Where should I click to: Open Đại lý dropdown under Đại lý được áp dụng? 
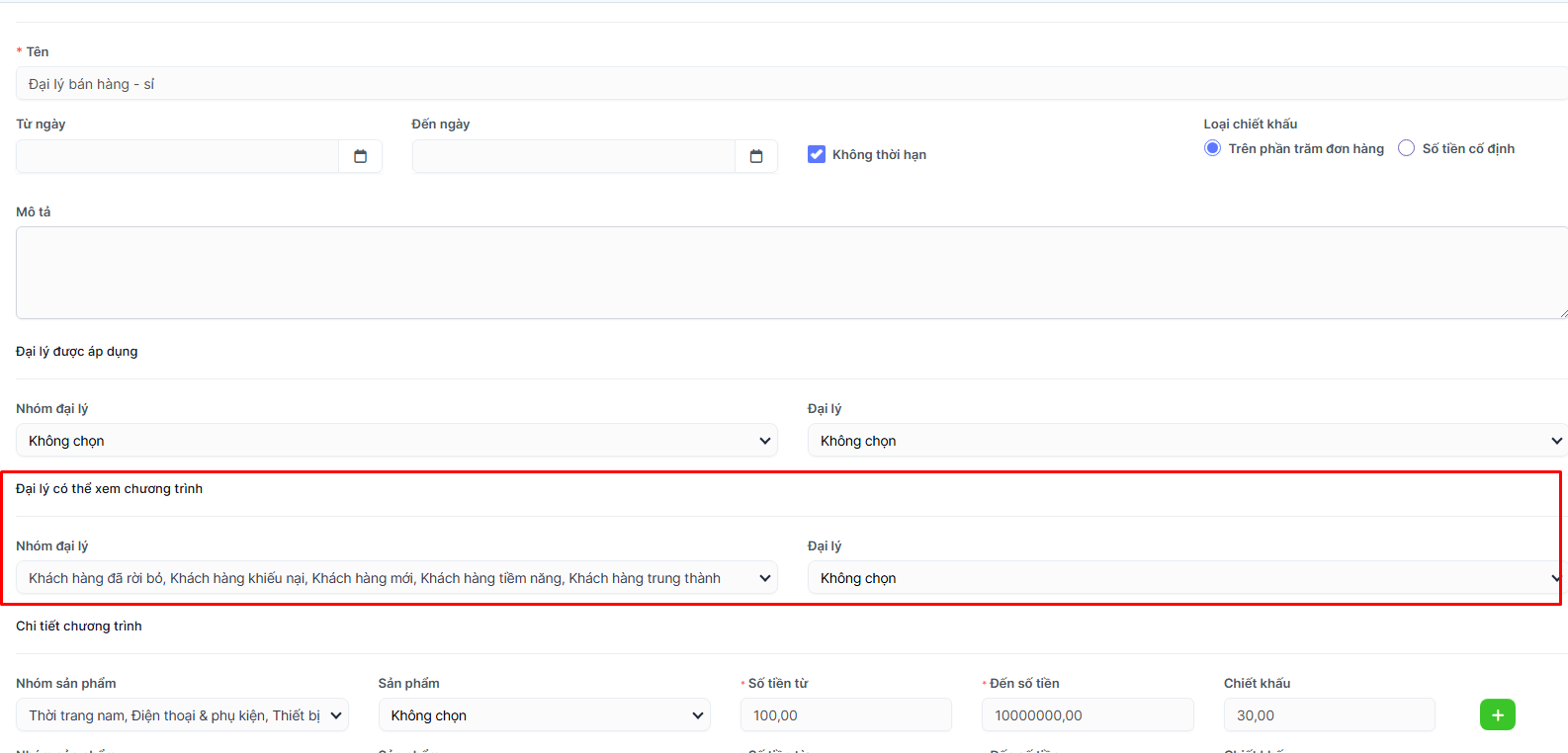1186,441
